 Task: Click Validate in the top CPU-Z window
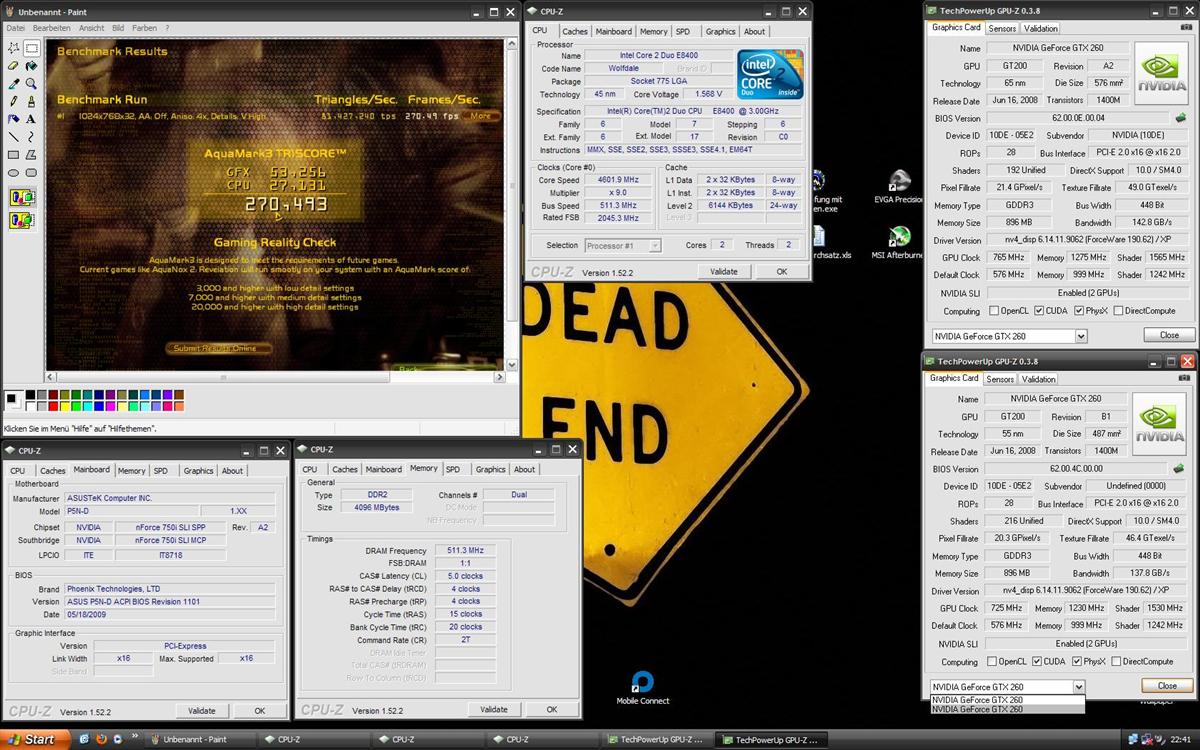[723, 272]
